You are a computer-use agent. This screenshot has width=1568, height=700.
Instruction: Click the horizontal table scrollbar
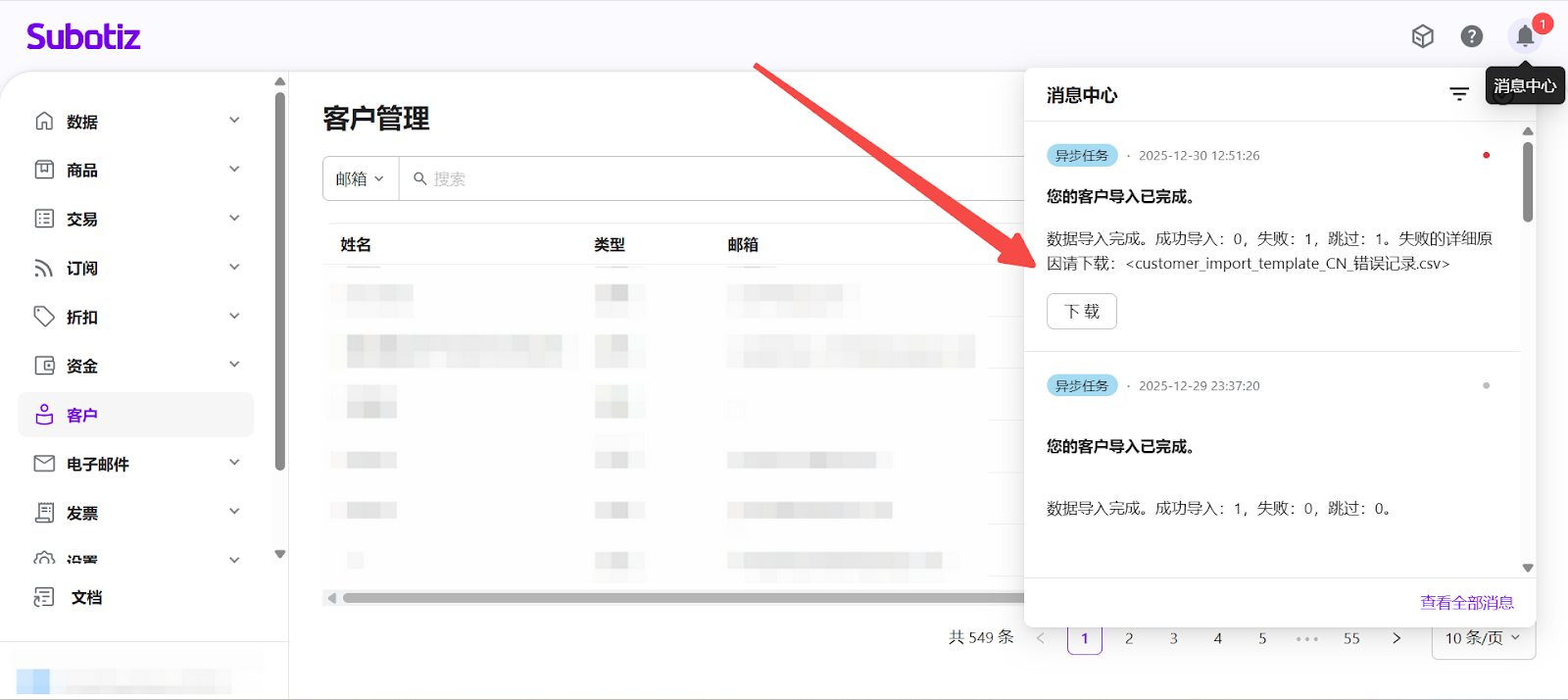tap(676, 598)
